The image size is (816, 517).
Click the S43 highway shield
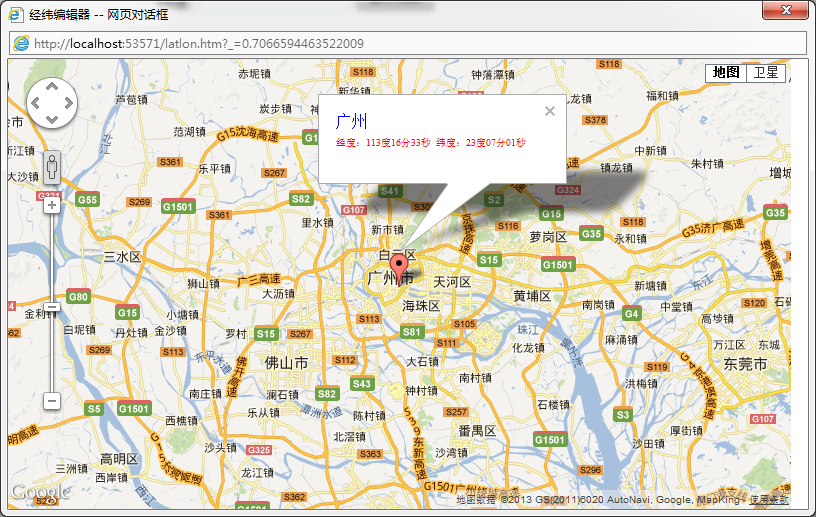pos(362,384)
